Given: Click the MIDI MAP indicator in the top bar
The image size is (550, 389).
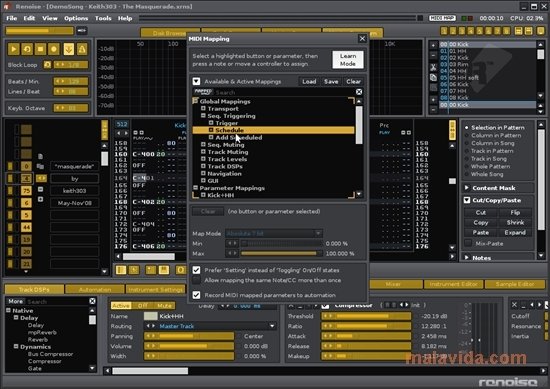Looking at the screenshot, I should pyautogui.click(x=442, y=18).
